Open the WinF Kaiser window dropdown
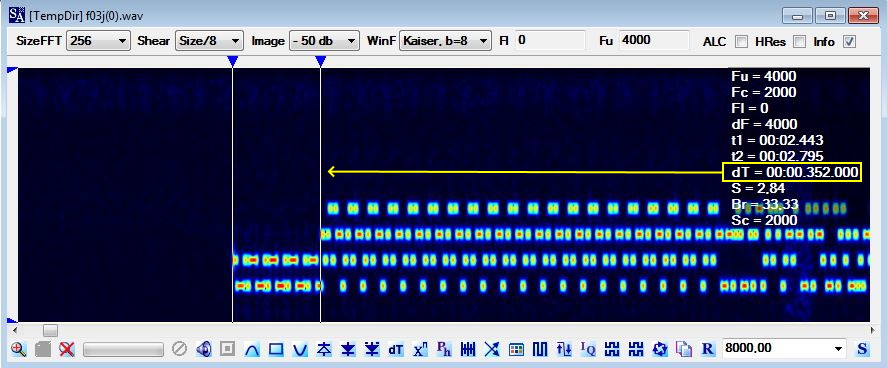Screen dimensions: 887x368 pos(445,41)
